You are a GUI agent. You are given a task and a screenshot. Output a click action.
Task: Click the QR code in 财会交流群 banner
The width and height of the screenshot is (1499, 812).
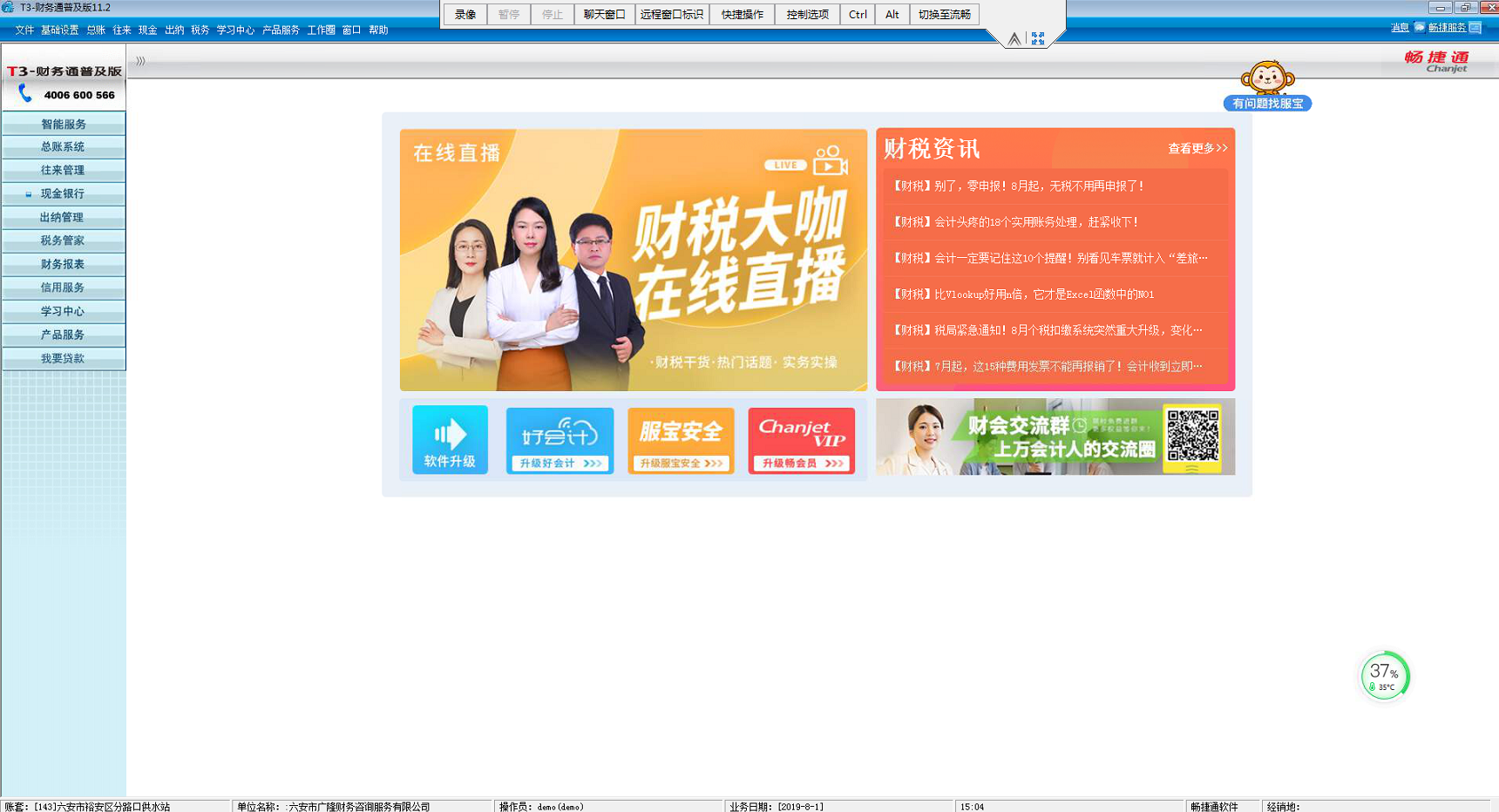pos(1192,436)
